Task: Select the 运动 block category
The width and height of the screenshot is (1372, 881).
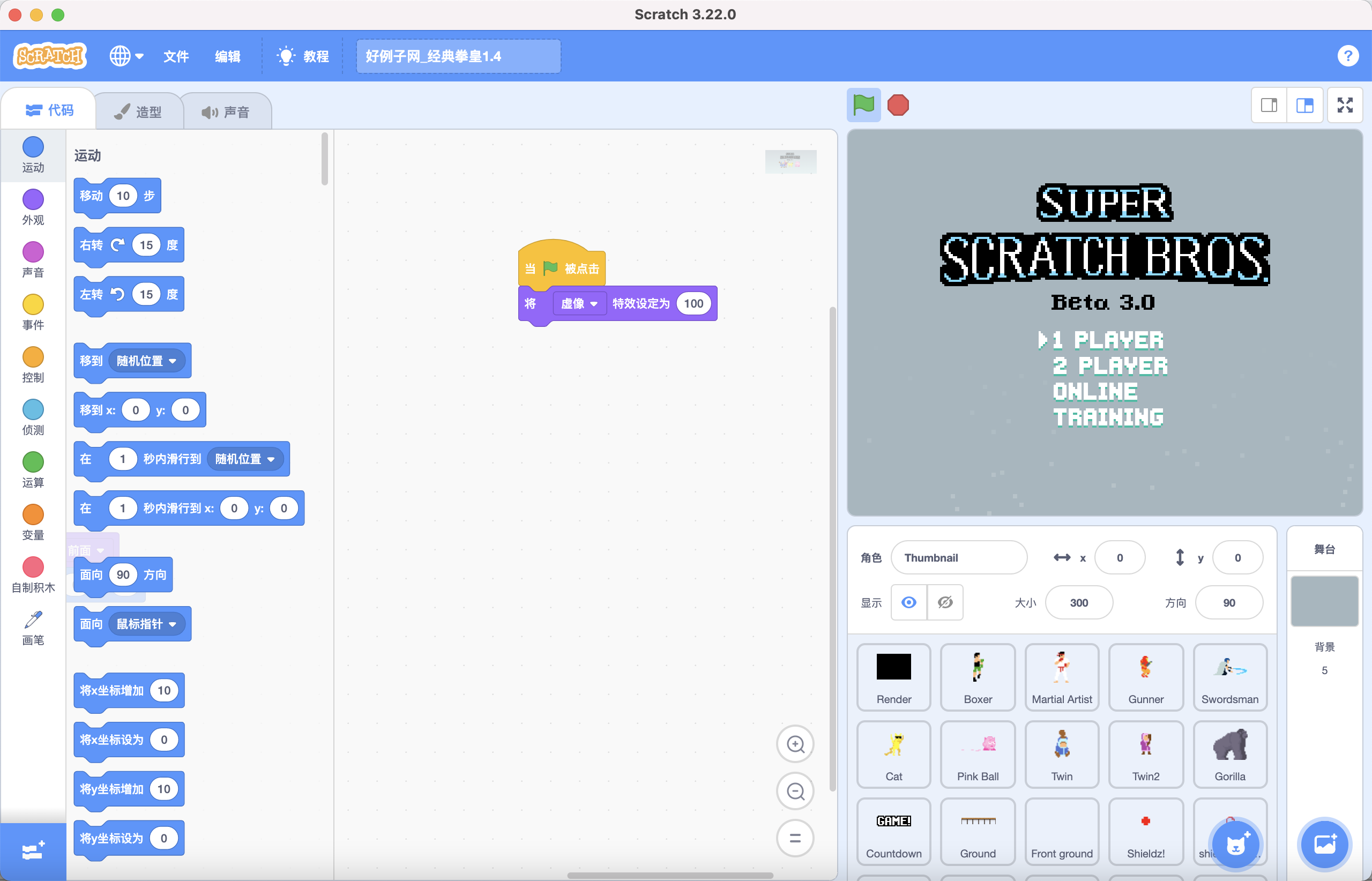Action: 33,155
